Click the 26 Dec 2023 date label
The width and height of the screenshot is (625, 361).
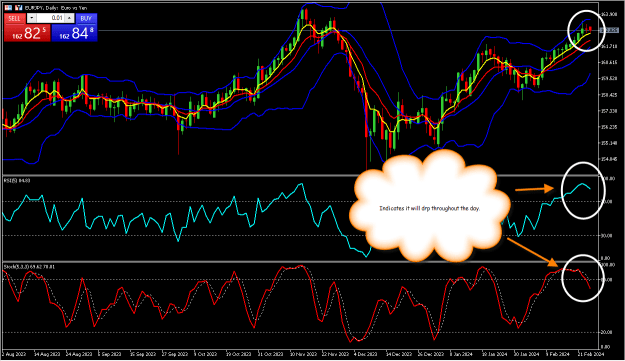coord(431,354)
